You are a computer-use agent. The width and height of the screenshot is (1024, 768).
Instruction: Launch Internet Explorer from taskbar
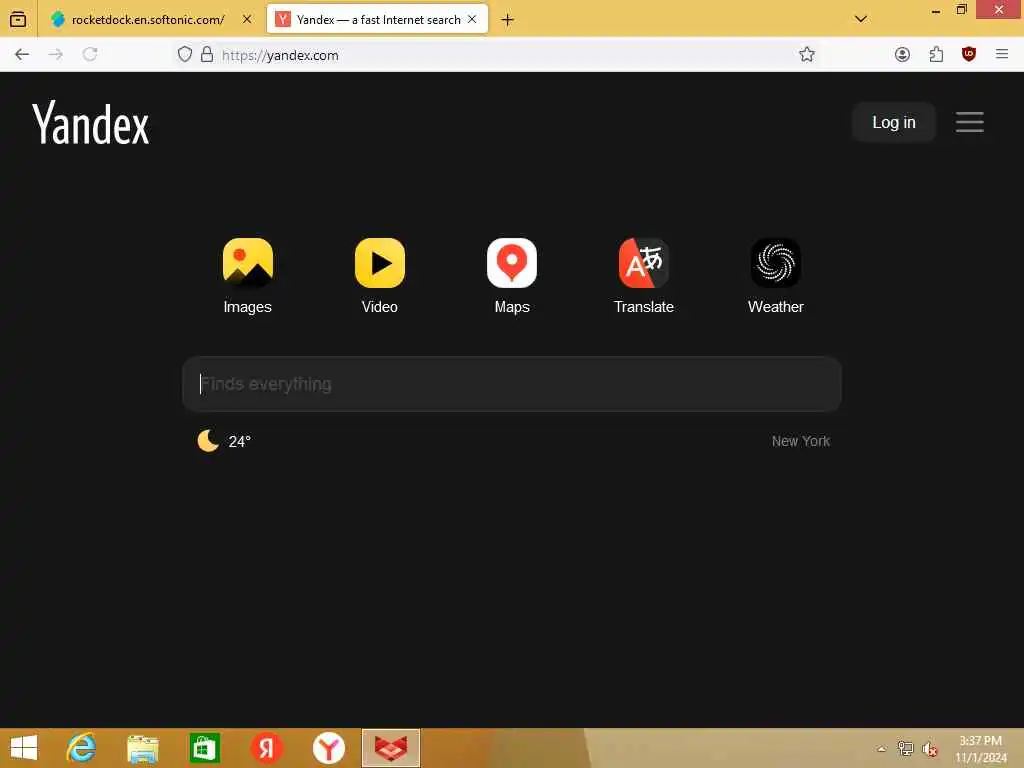(x=81, y=748)
